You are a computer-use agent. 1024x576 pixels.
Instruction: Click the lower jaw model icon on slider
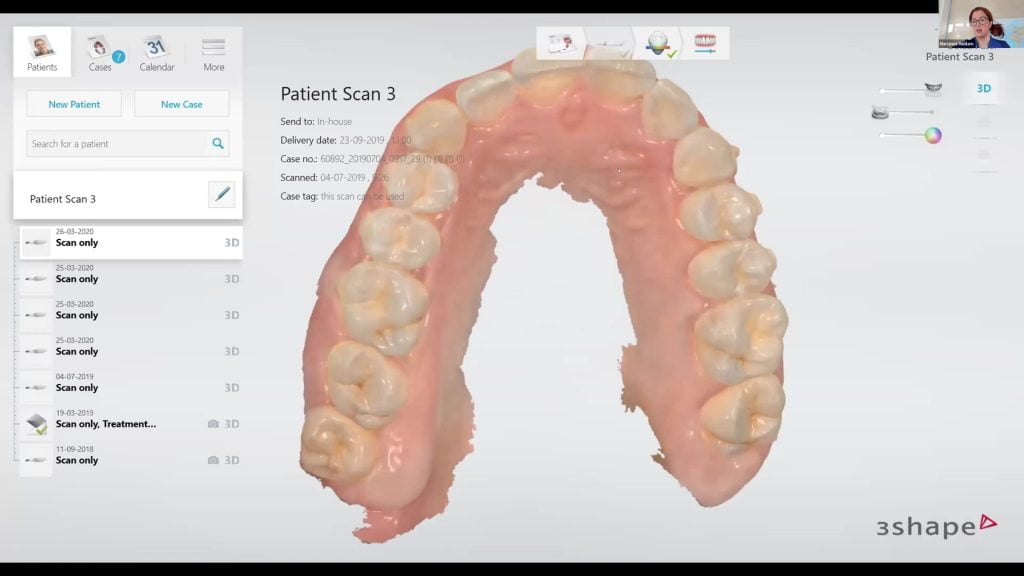coord(880,113)
